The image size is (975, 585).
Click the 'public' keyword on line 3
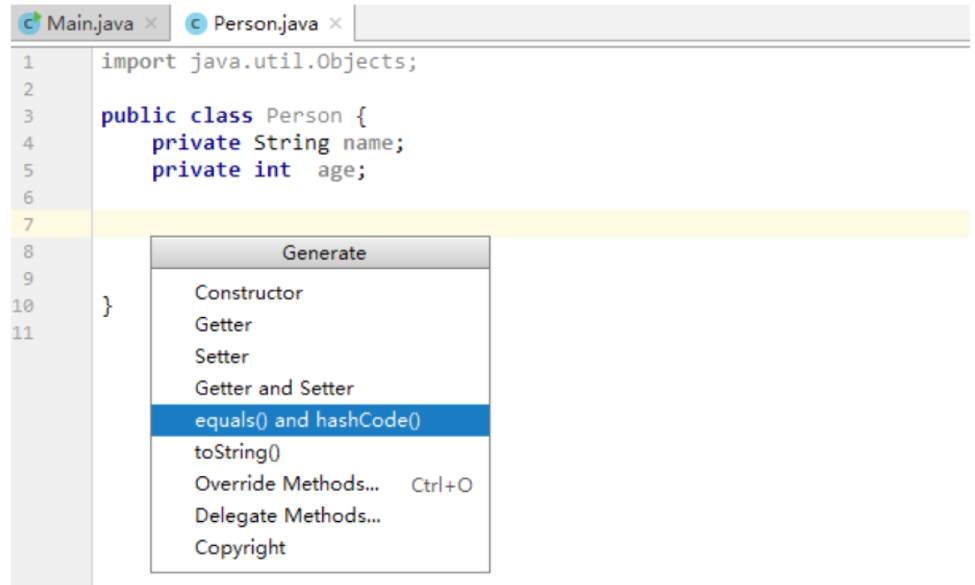click(139, 116)
